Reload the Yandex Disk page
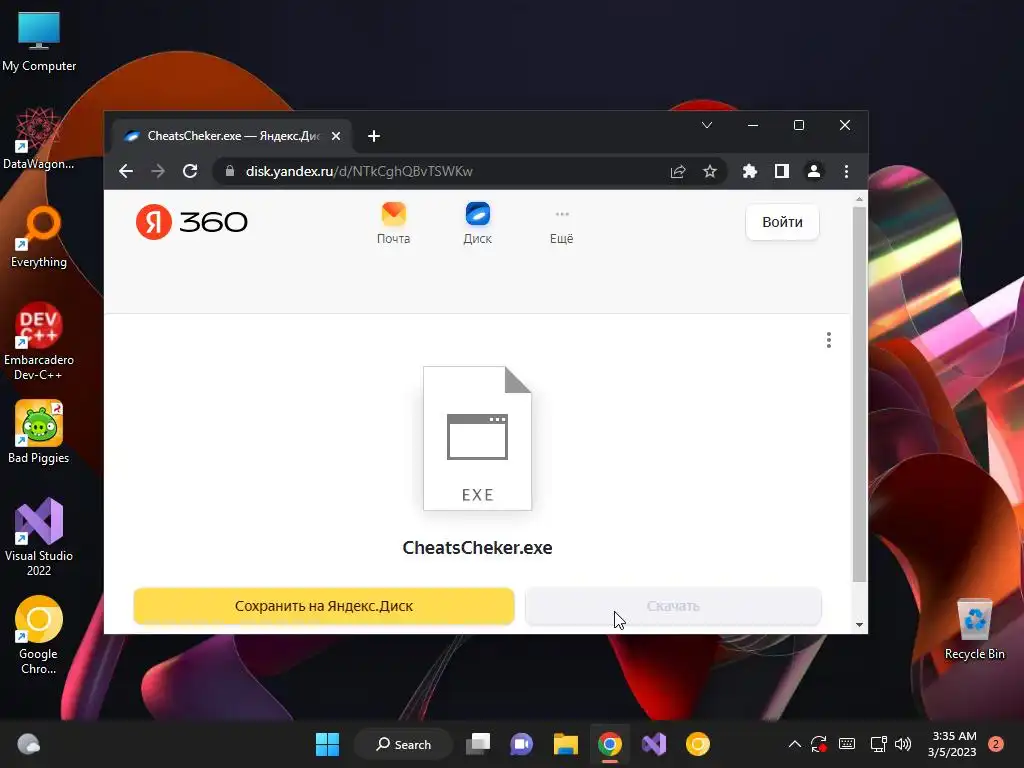Viewport: 1024px width, 768px height. click(x=190, y=171)
